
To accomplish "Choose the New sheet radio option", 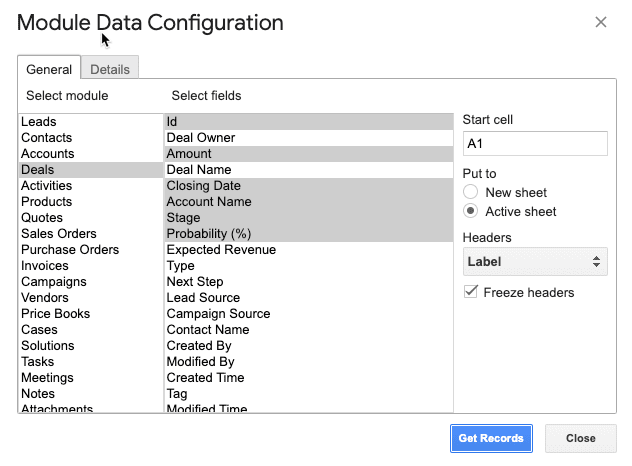I will click(470, 192).
